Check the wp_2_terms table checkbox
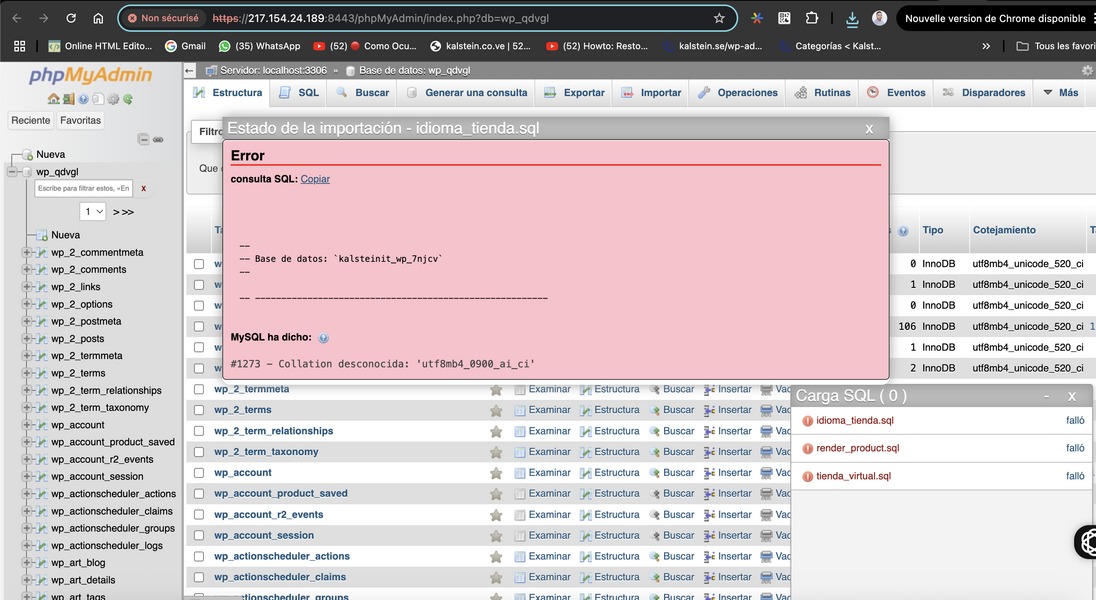Screen dimensions: 1096x600 click(x=199, y=410)
